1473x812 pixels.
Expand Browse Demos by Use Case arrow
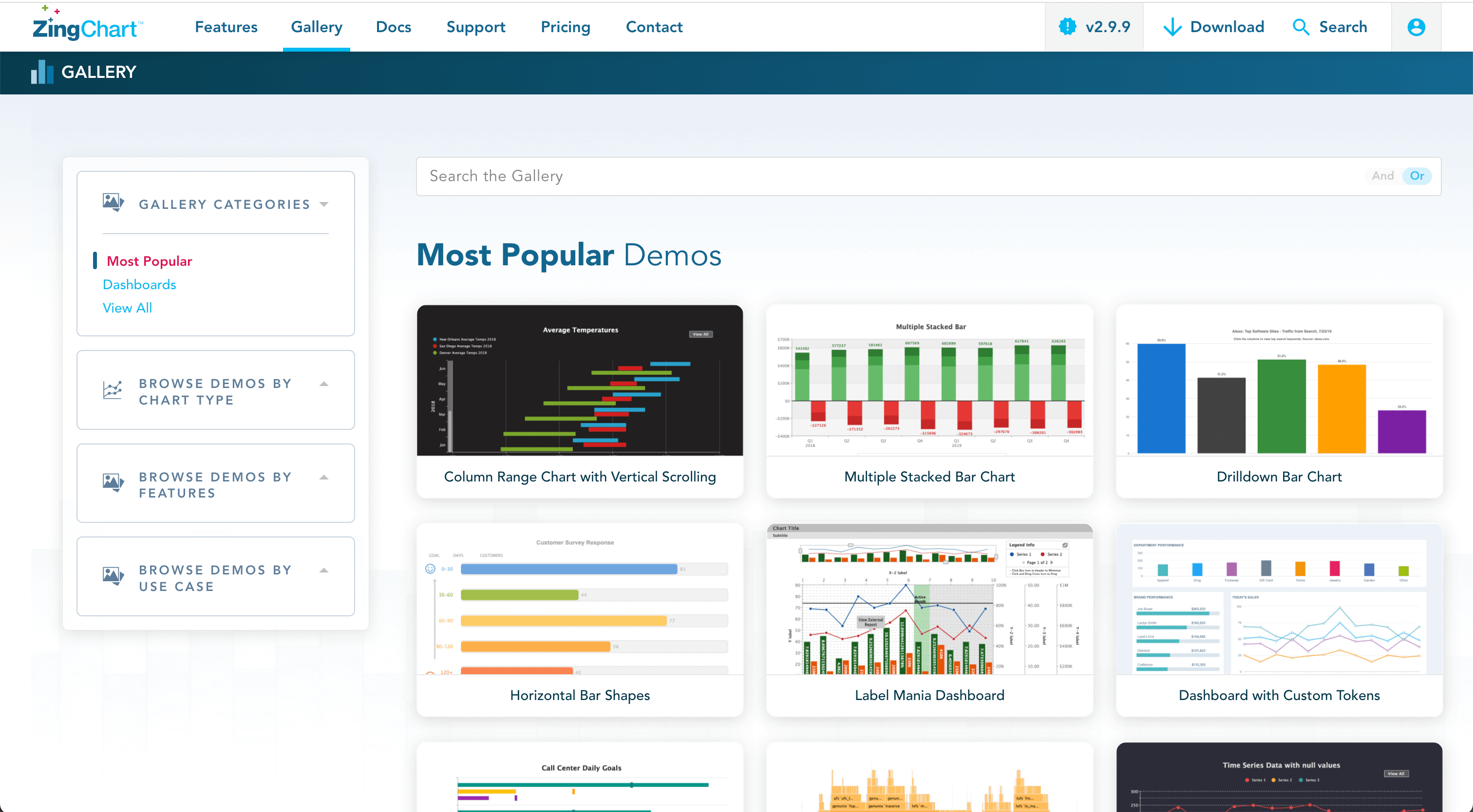coord(324,570)
